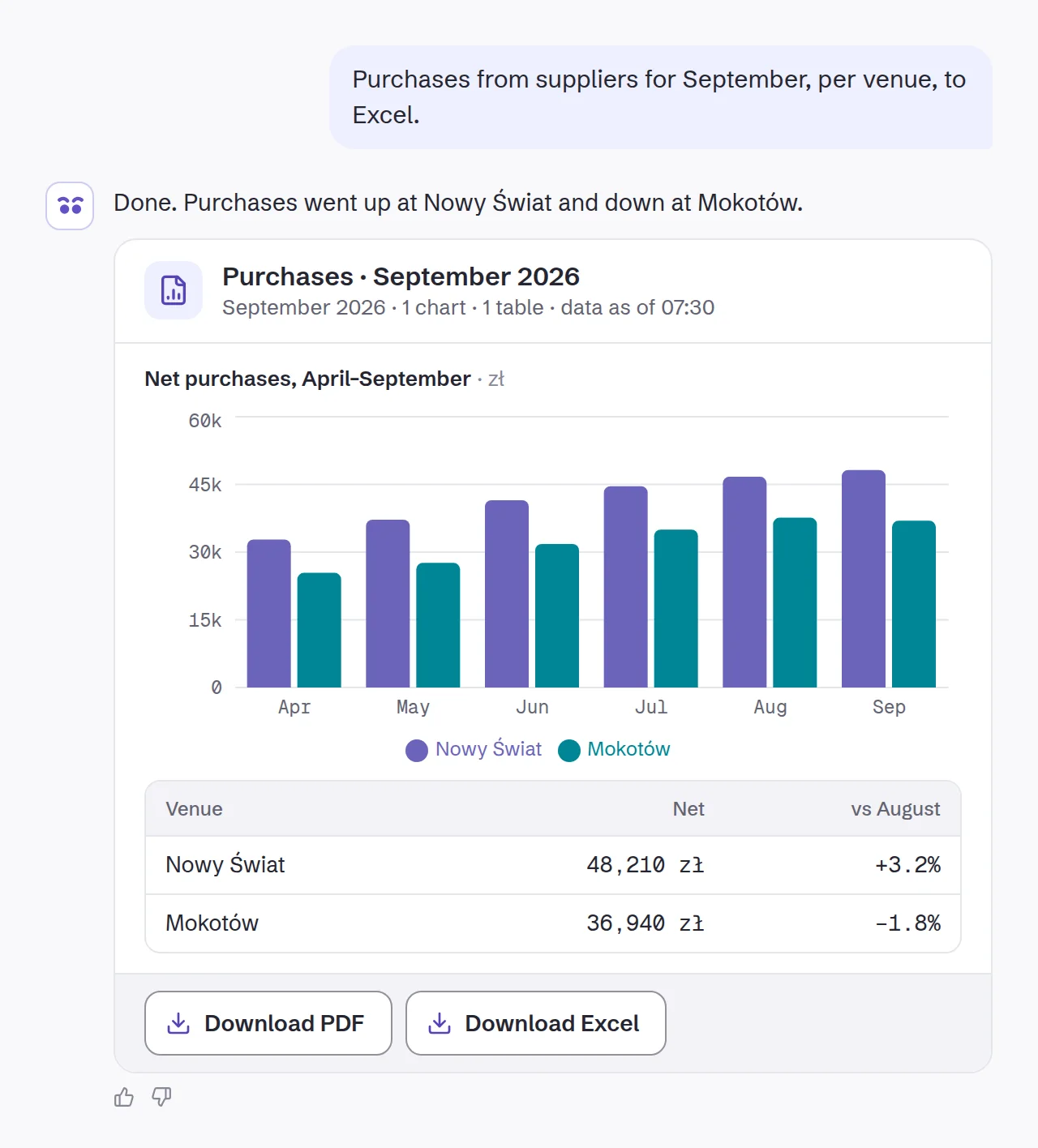
Task: Click the report subtitle with data as of 07:30
Action: [x=469, y=308]
